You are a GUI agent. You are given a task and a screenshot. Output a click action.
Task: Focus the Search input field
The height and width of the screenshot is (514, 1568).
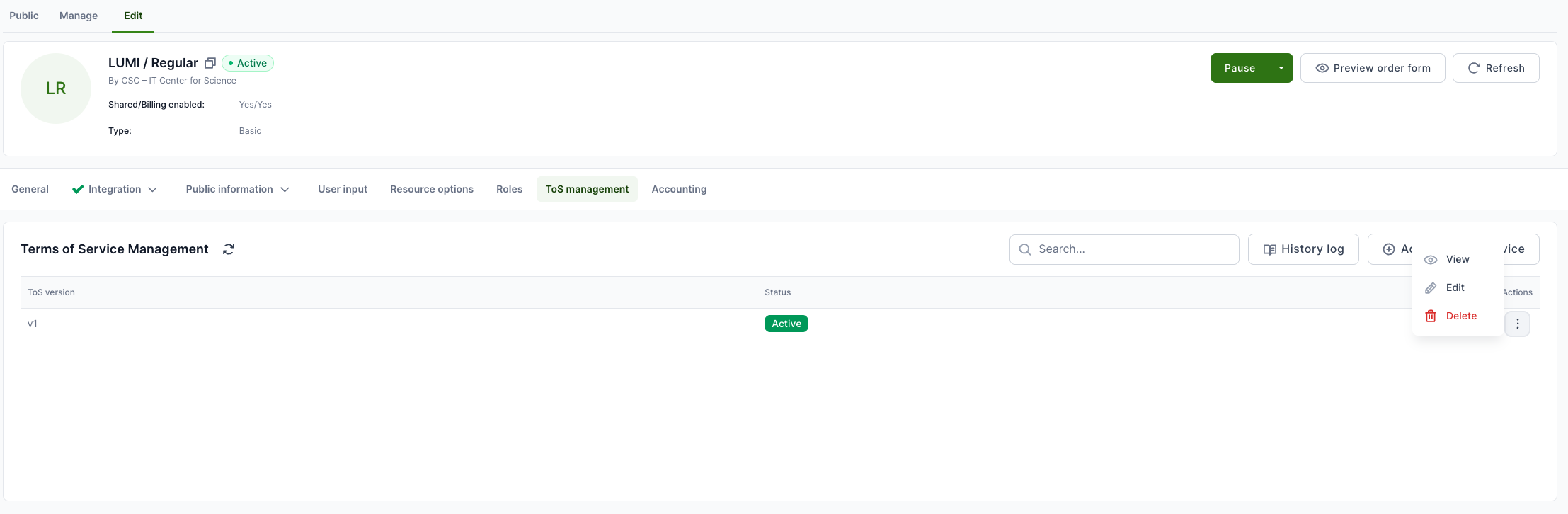1124,249
